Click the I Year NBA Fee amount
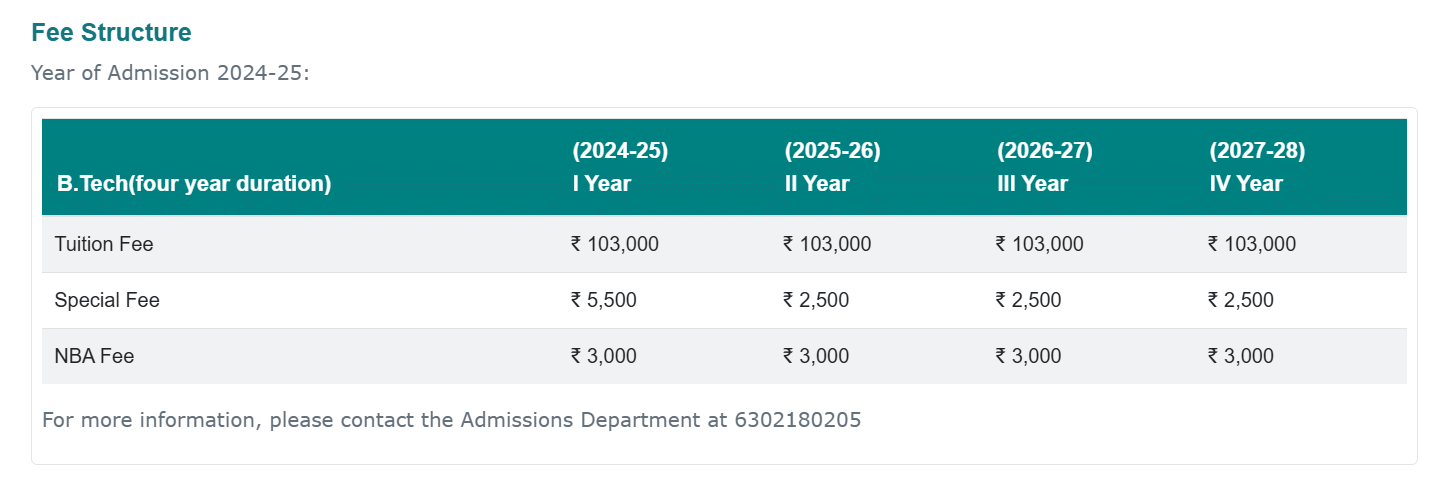 click(x=604, y=356)
